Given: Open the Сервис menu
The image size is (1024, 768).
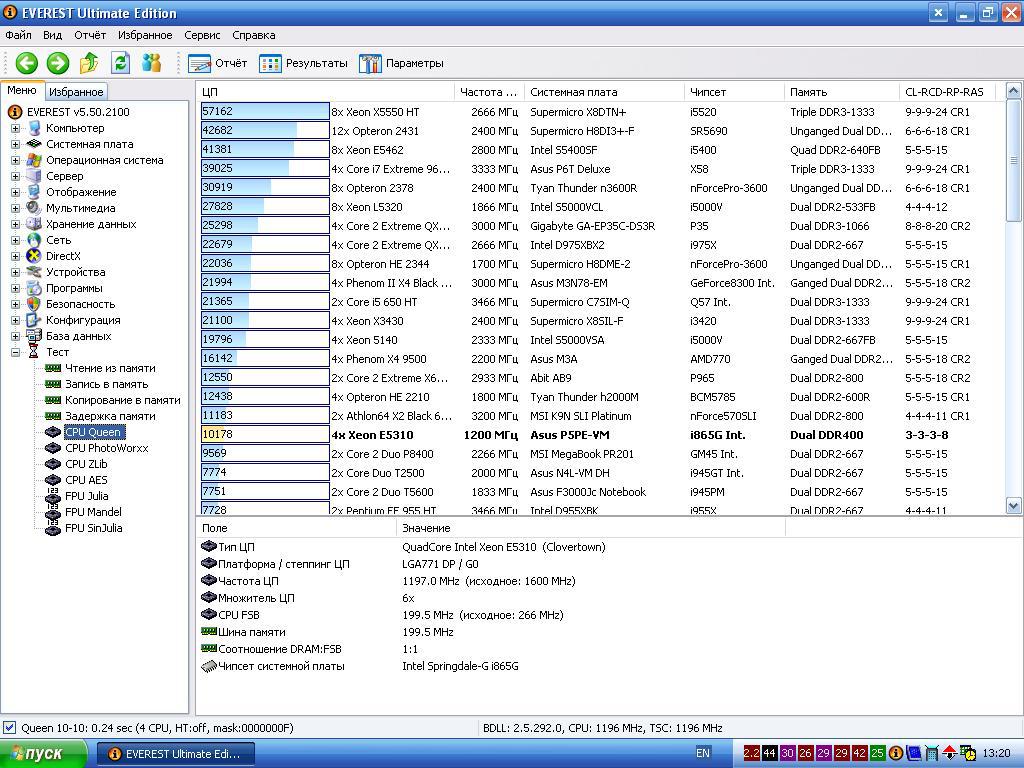Looking at the screenshot, I should click(202, 35).
